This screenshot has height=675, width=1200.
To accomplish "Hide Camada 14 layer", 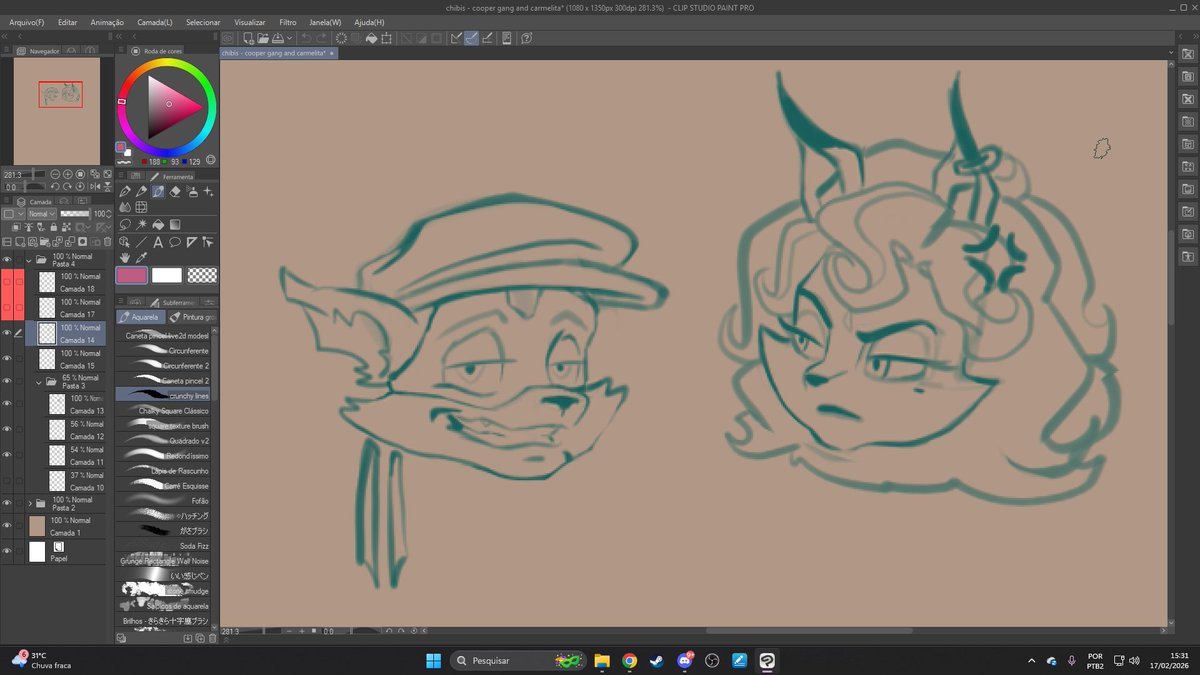I will [7, 333].
